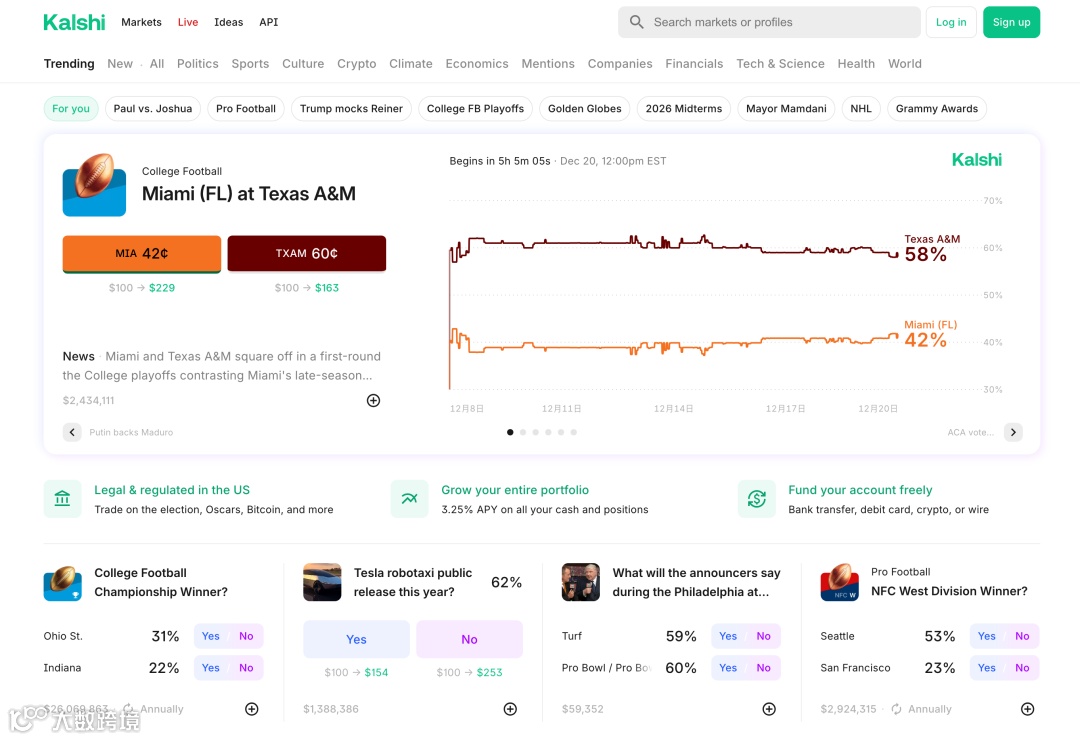Open the Crypto category tab

[356, 64]
